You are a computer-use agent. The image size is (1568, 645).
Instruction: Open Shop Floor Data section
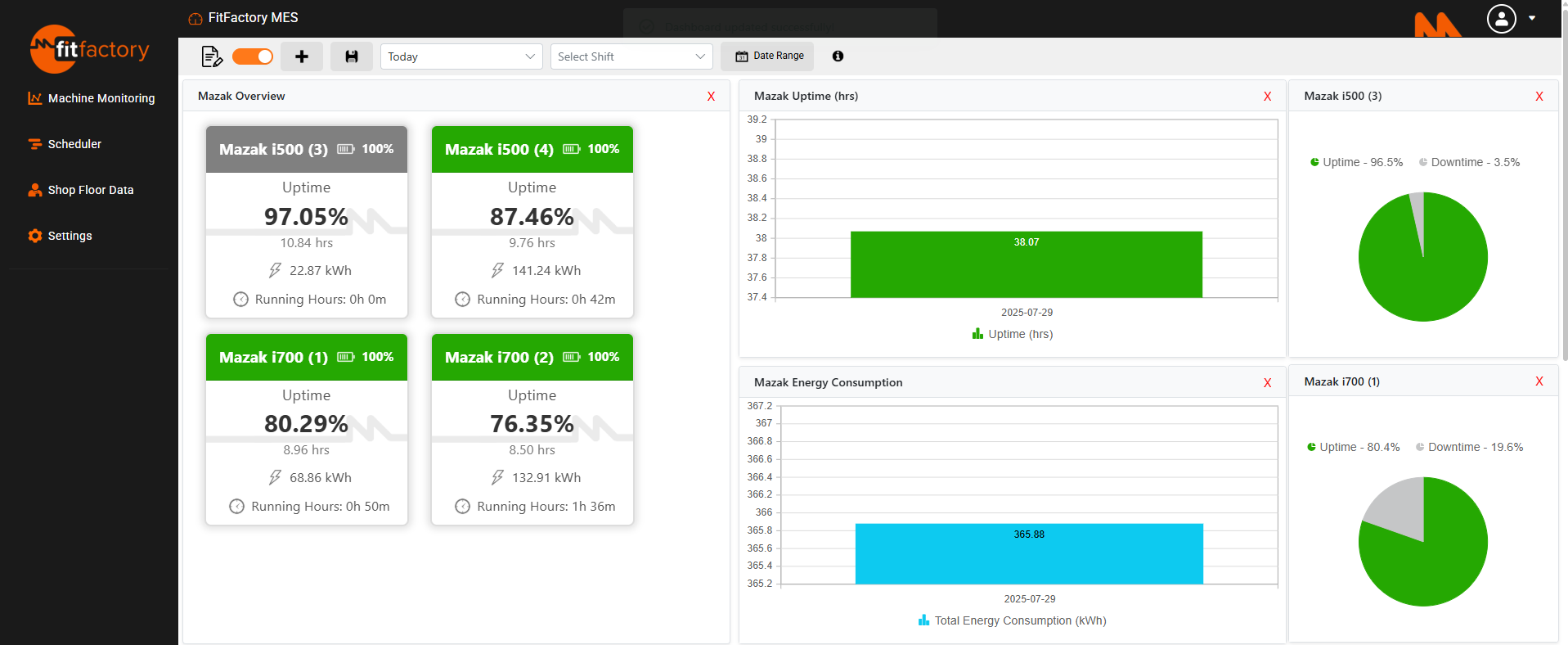[90, 190]
